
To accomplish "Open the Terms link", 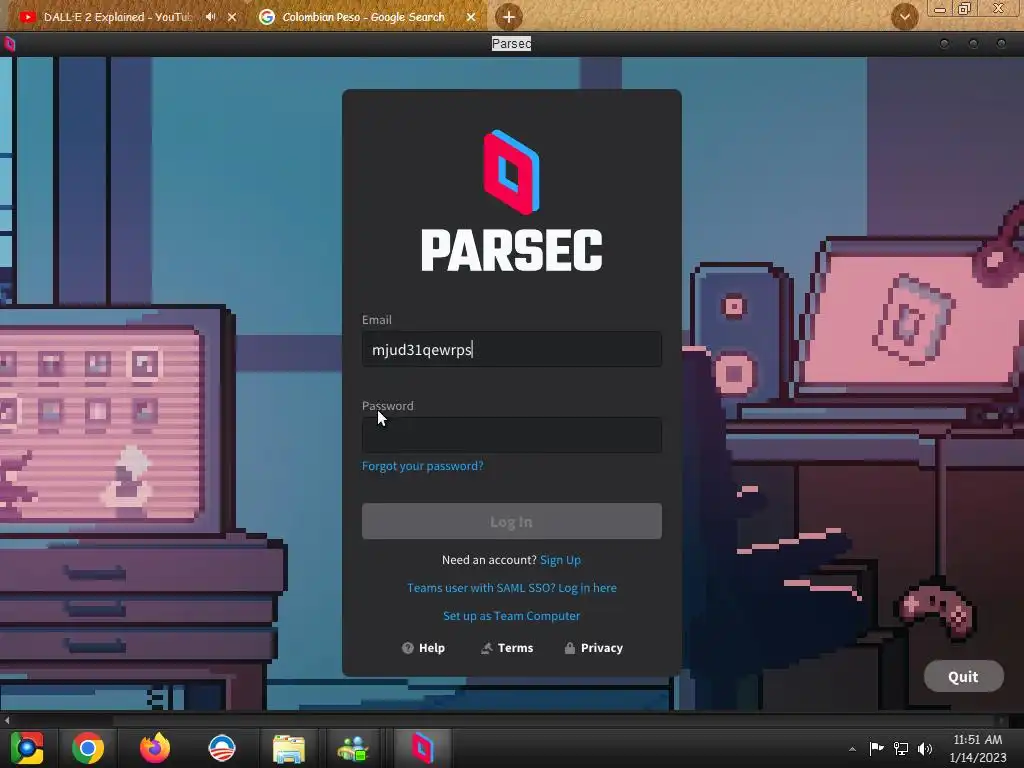I will coord(507,648).
